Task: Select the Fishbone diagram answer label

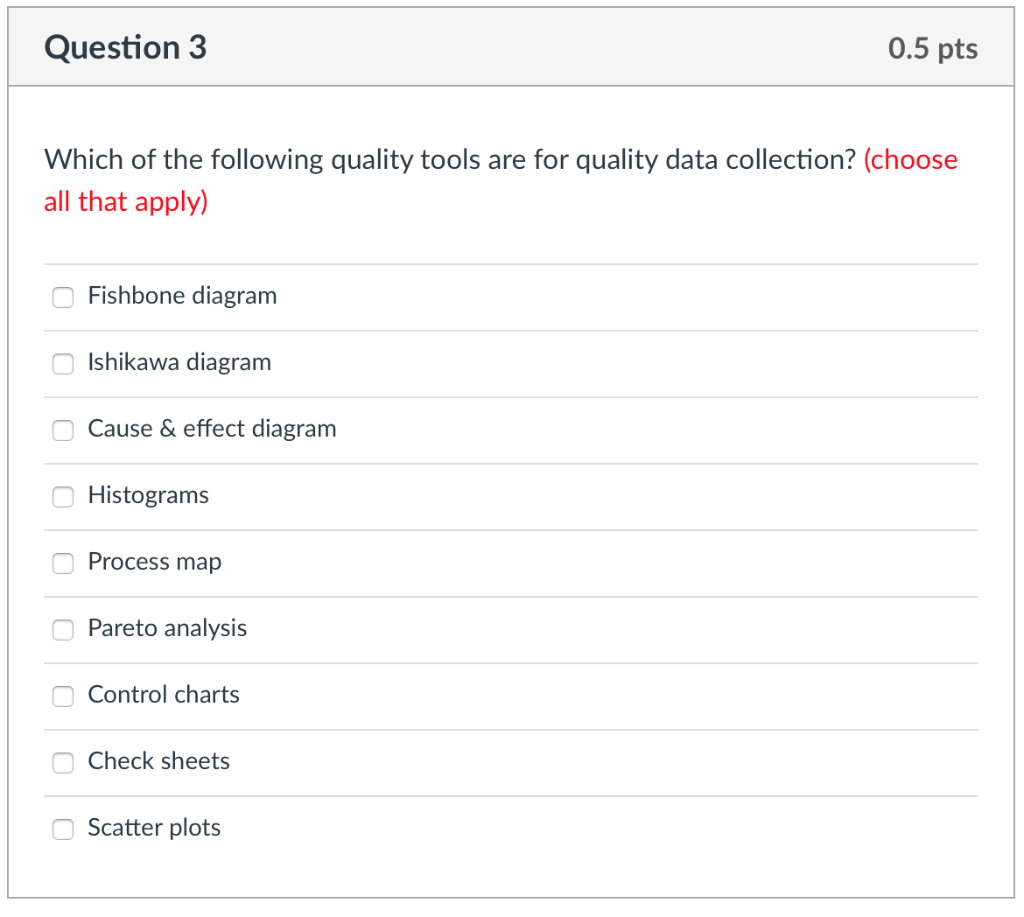Action: tap(182, 295)
